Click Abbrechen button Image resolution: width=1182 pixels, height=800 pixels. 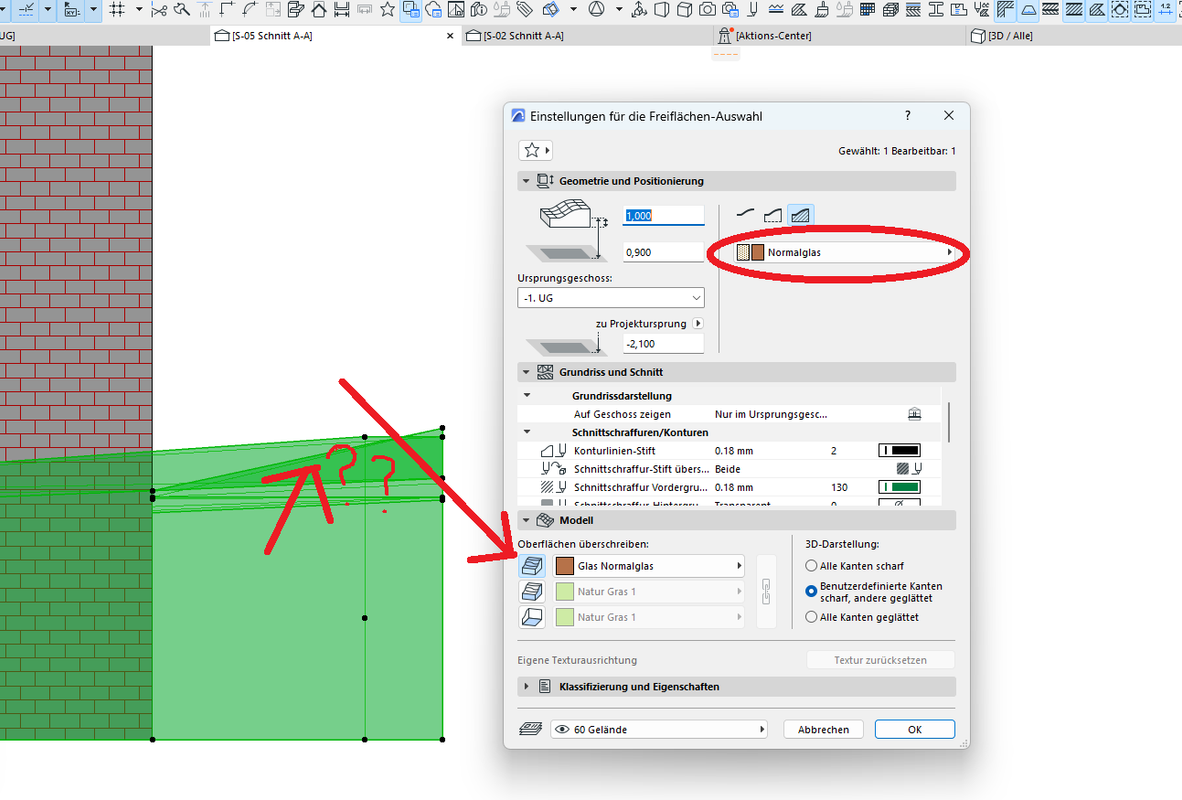(x=823, y=729)
